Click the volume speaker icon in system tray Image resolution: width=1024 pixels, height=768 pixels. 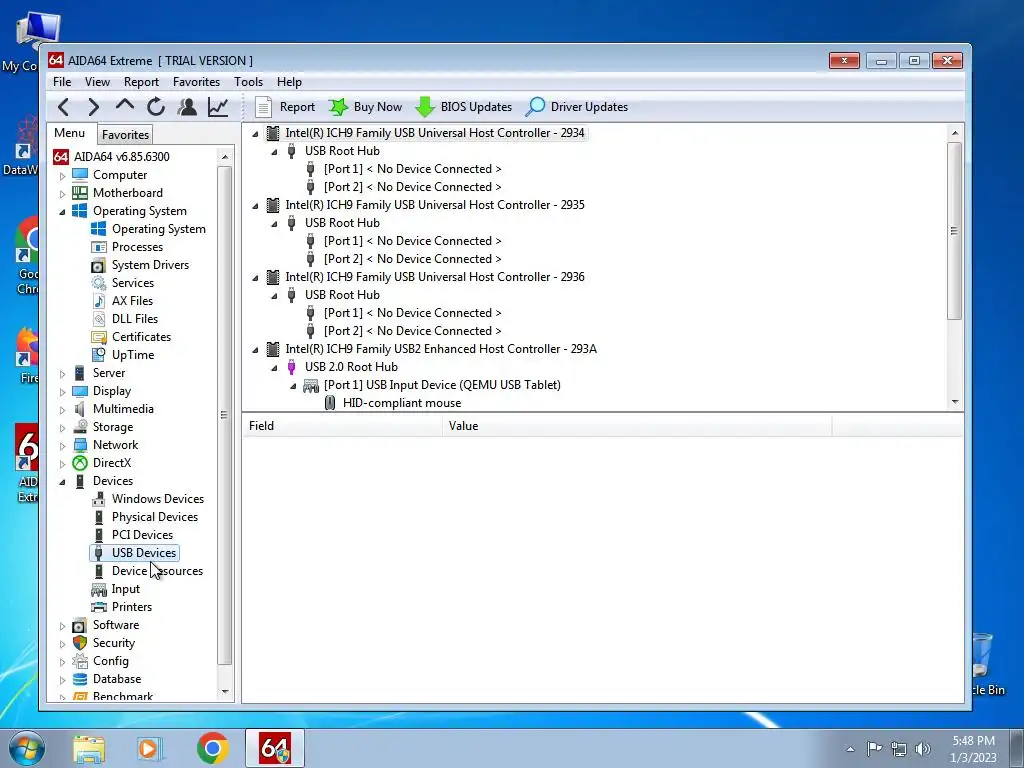click(923, 748)
